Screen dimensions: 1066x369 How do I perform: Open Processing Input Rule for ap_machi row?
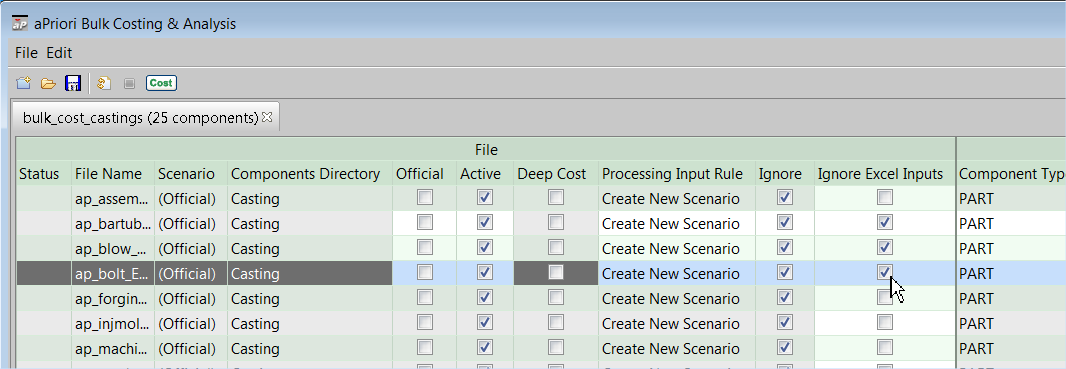(x=676, y=349)
